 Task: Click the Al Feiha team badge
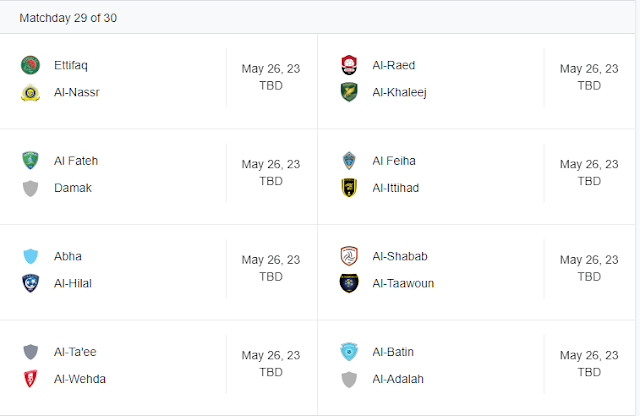click(x=349, y=161)
